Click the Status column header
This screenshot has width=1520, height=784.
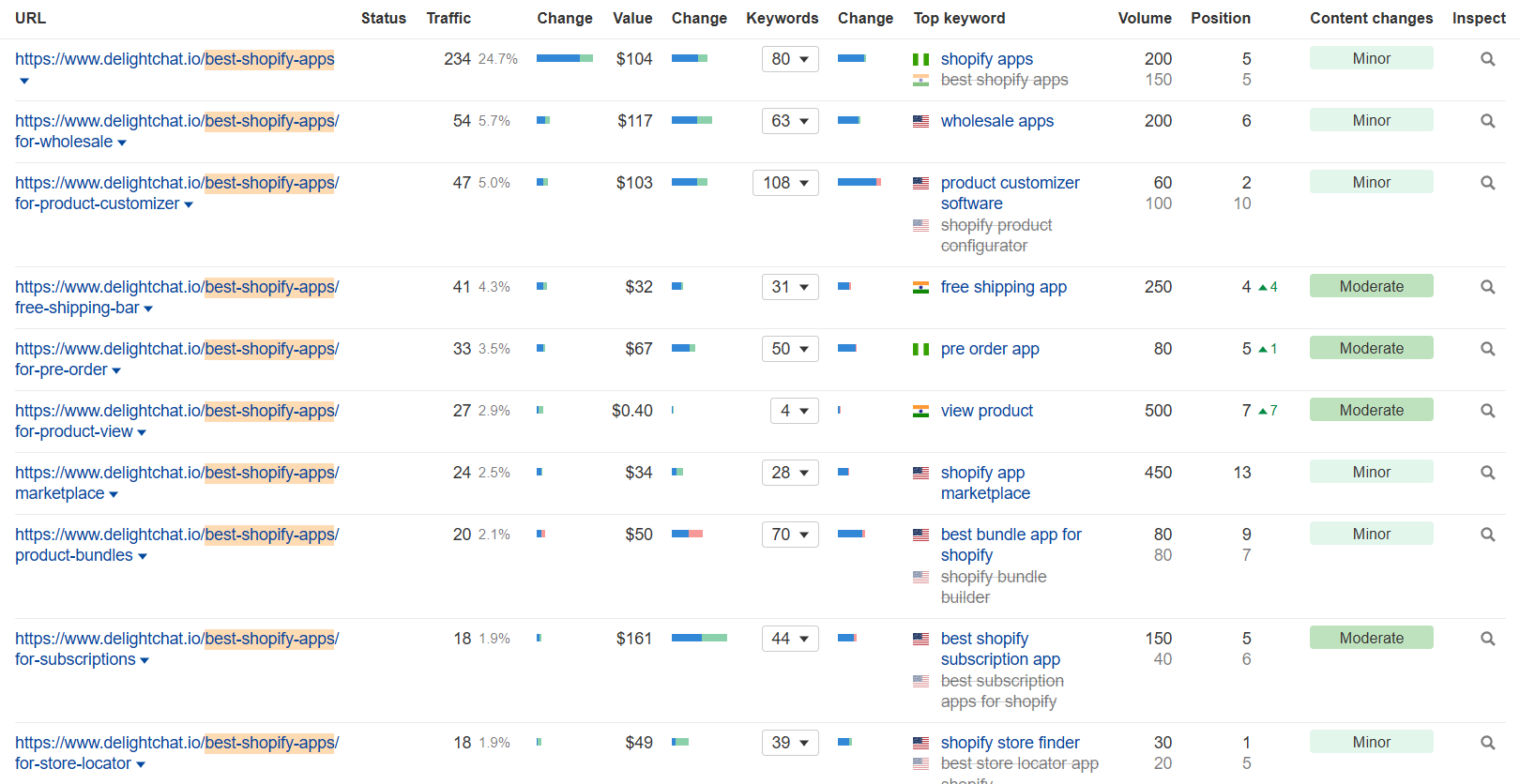pos(384,18)
